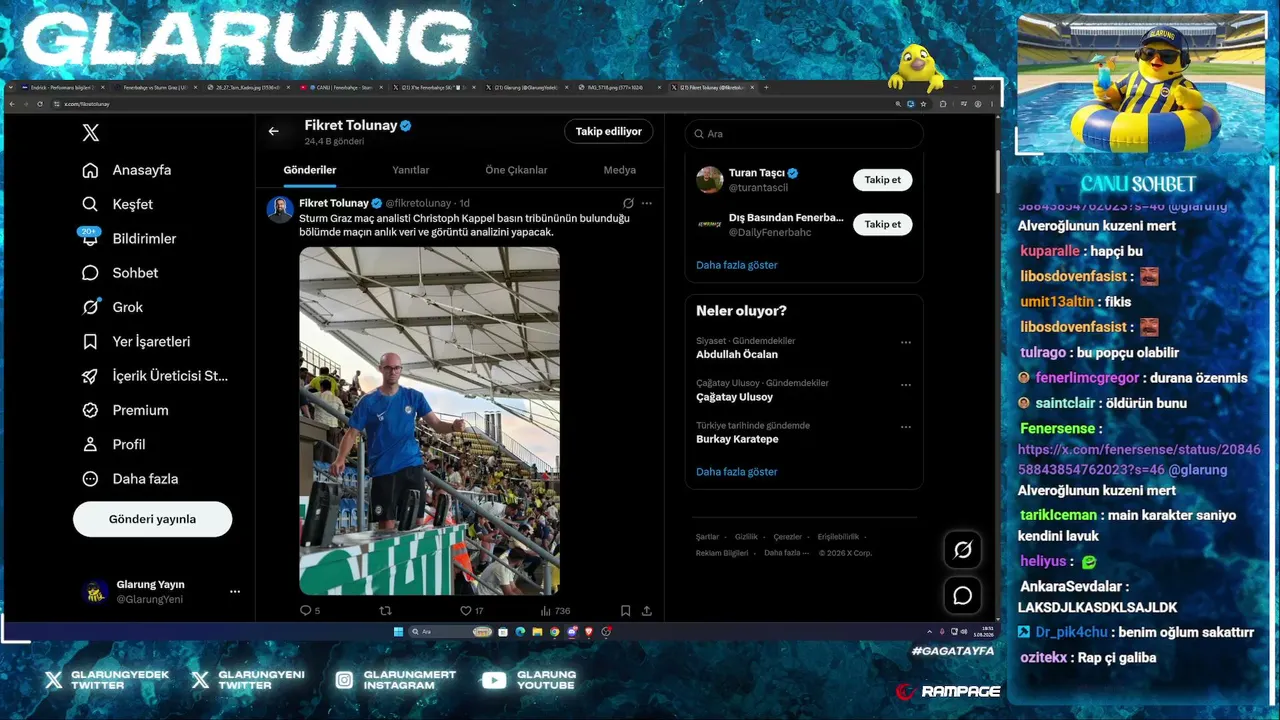Open the floating Grok button
Image resolution: width=1280 pixels, height=720 pixels.
(963, 549)
